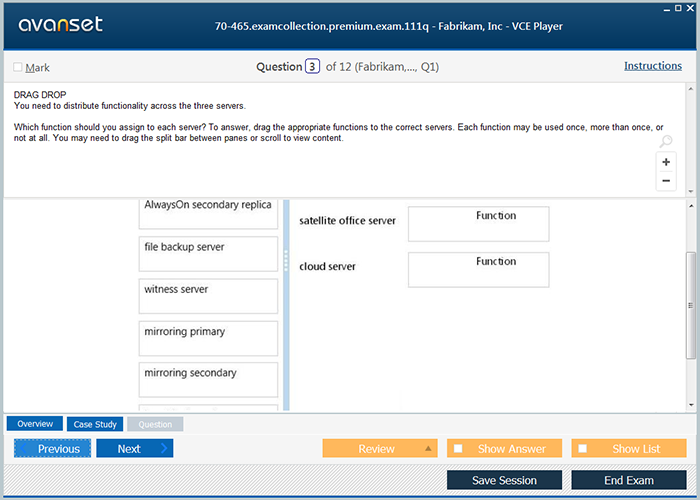
Task: Select the file backup server item
Action: [208, 254]
